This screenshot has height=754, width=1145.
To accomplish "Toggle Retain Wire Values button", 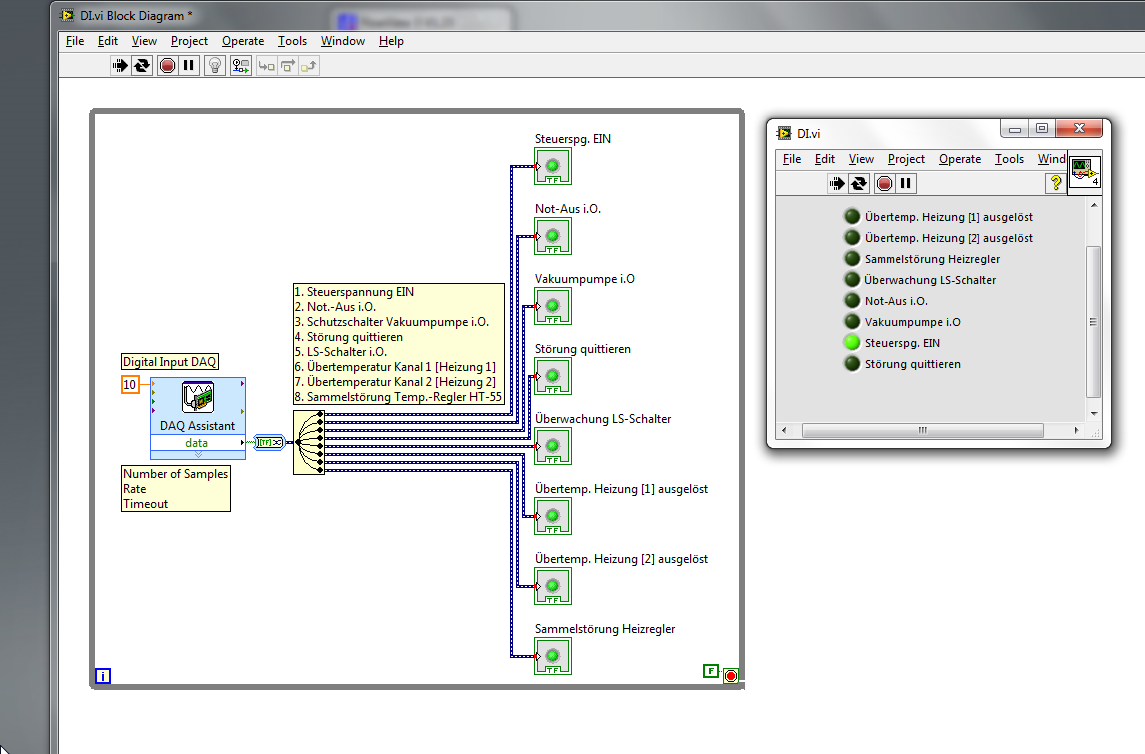I will click(241, 66).
